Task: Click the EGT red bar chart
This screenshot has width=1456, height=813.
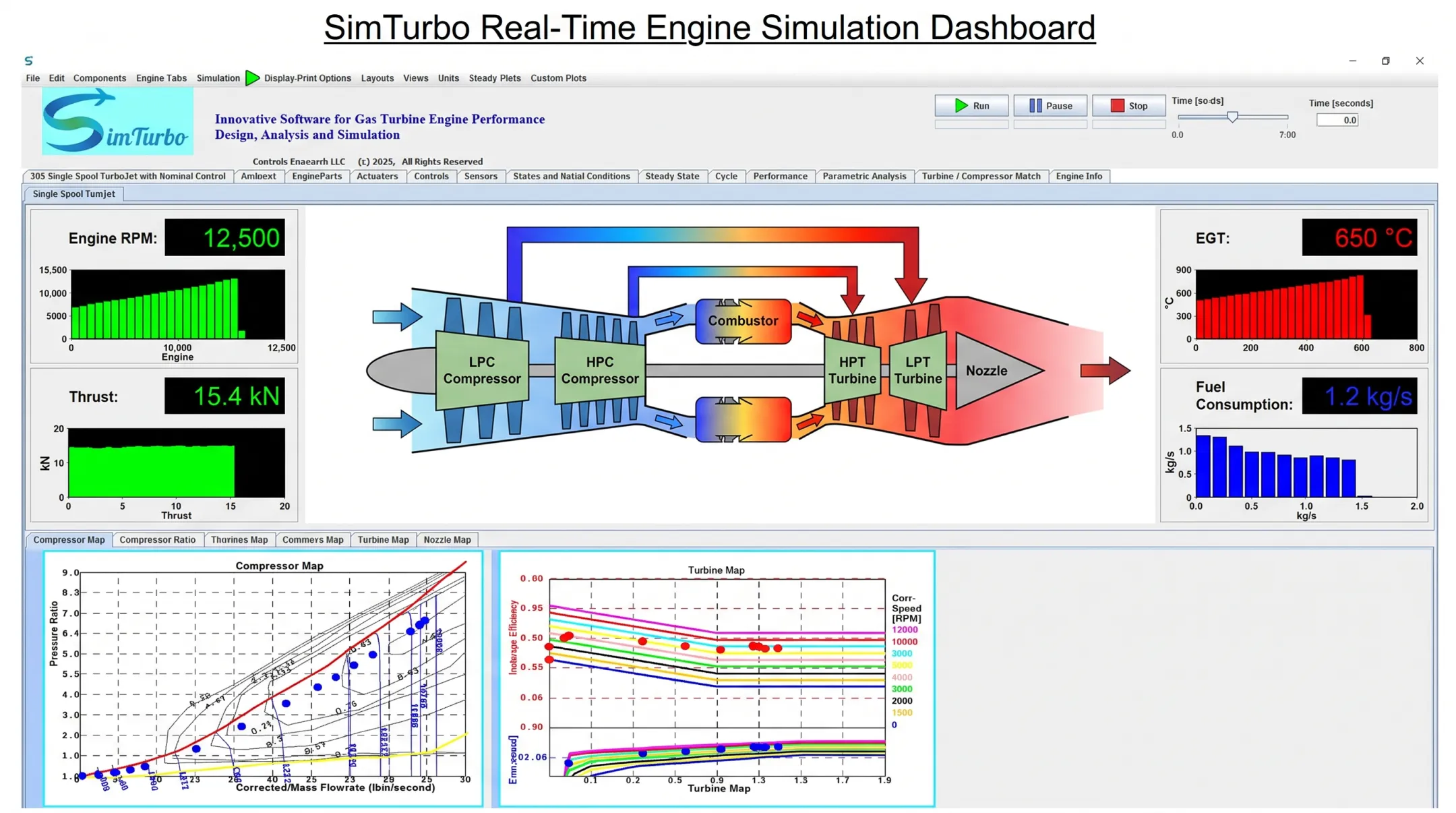Action: point(1306,305)
